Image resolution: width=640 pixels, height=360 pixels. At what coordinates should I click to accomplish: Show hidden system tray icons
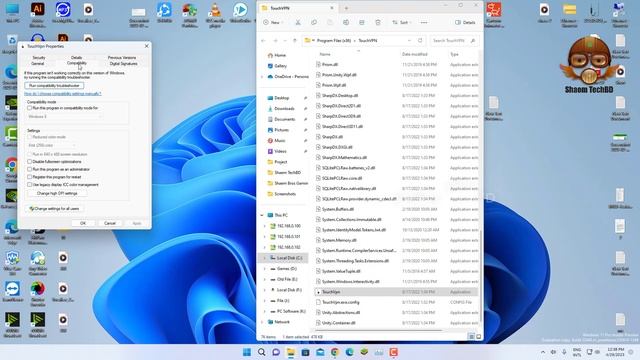543,352
